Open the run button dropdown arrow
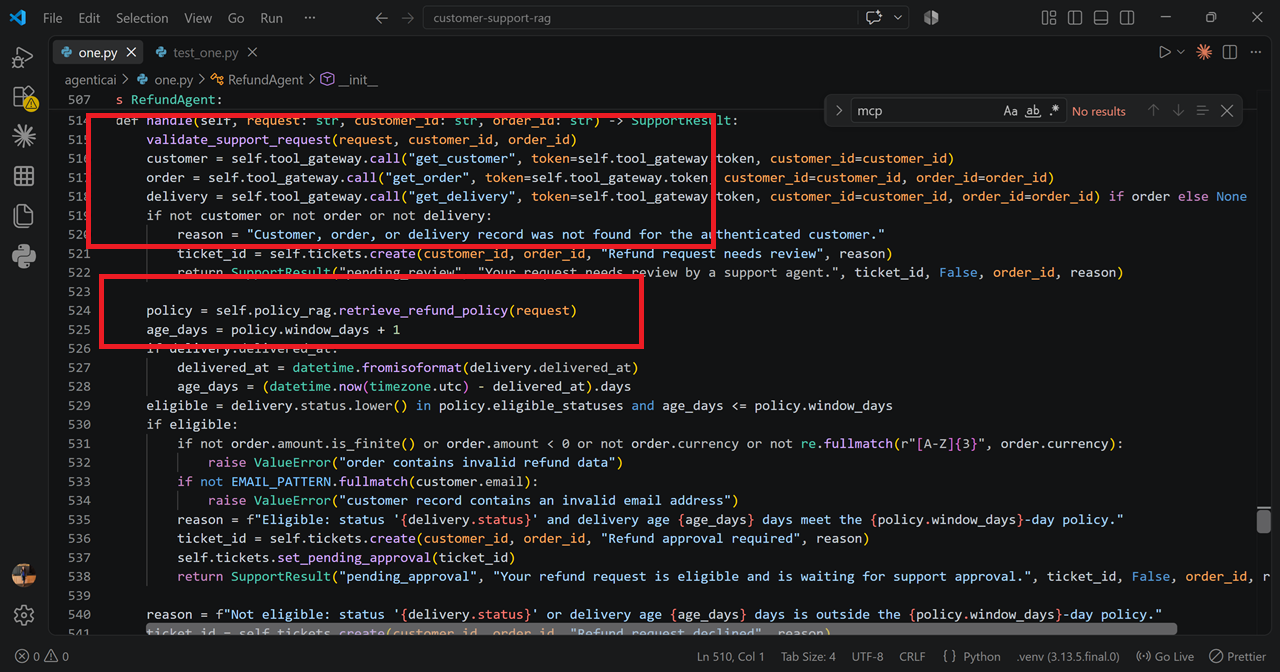The height and width of the screenshot is (672, 1280). (x=1181, y=52)
